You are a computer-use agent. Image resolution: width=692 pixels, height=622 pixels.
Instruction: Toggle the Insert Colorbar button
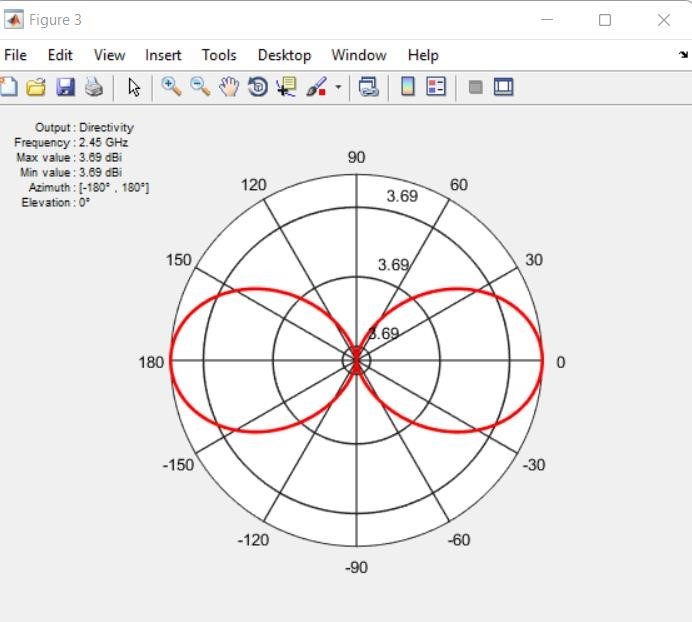pyautogui.click(x=408, y=87)
